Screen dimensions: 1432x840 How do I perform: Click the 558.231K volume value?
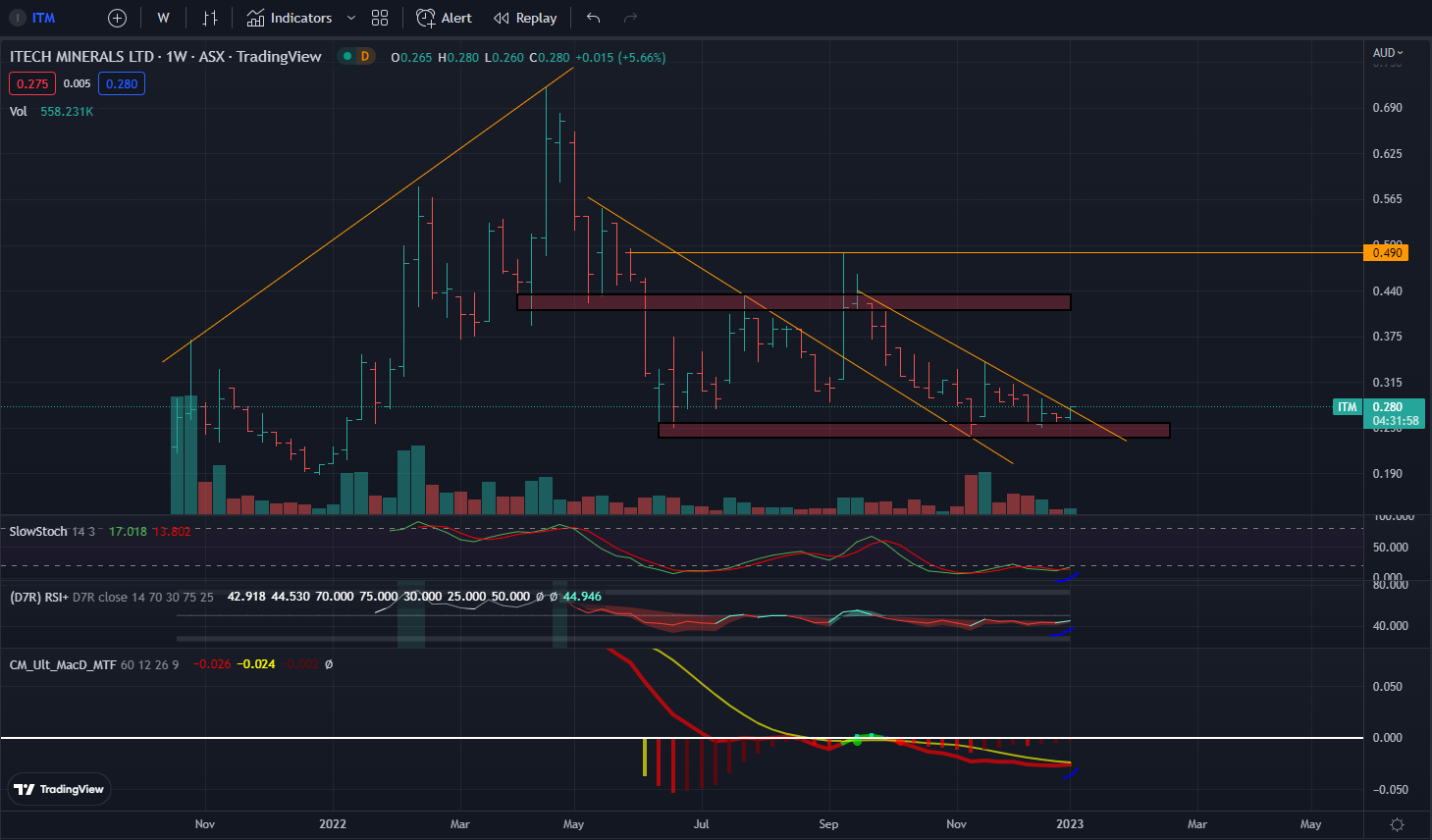coord(67,112)
